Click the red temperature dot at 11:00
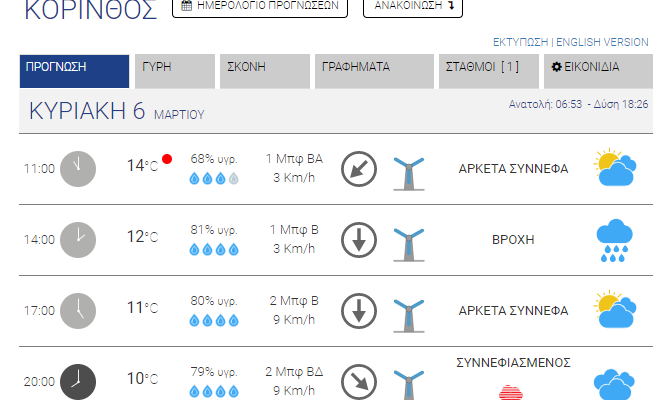Image resolution: width=669 pixels, height=400 pixels. tap(167, 159)
